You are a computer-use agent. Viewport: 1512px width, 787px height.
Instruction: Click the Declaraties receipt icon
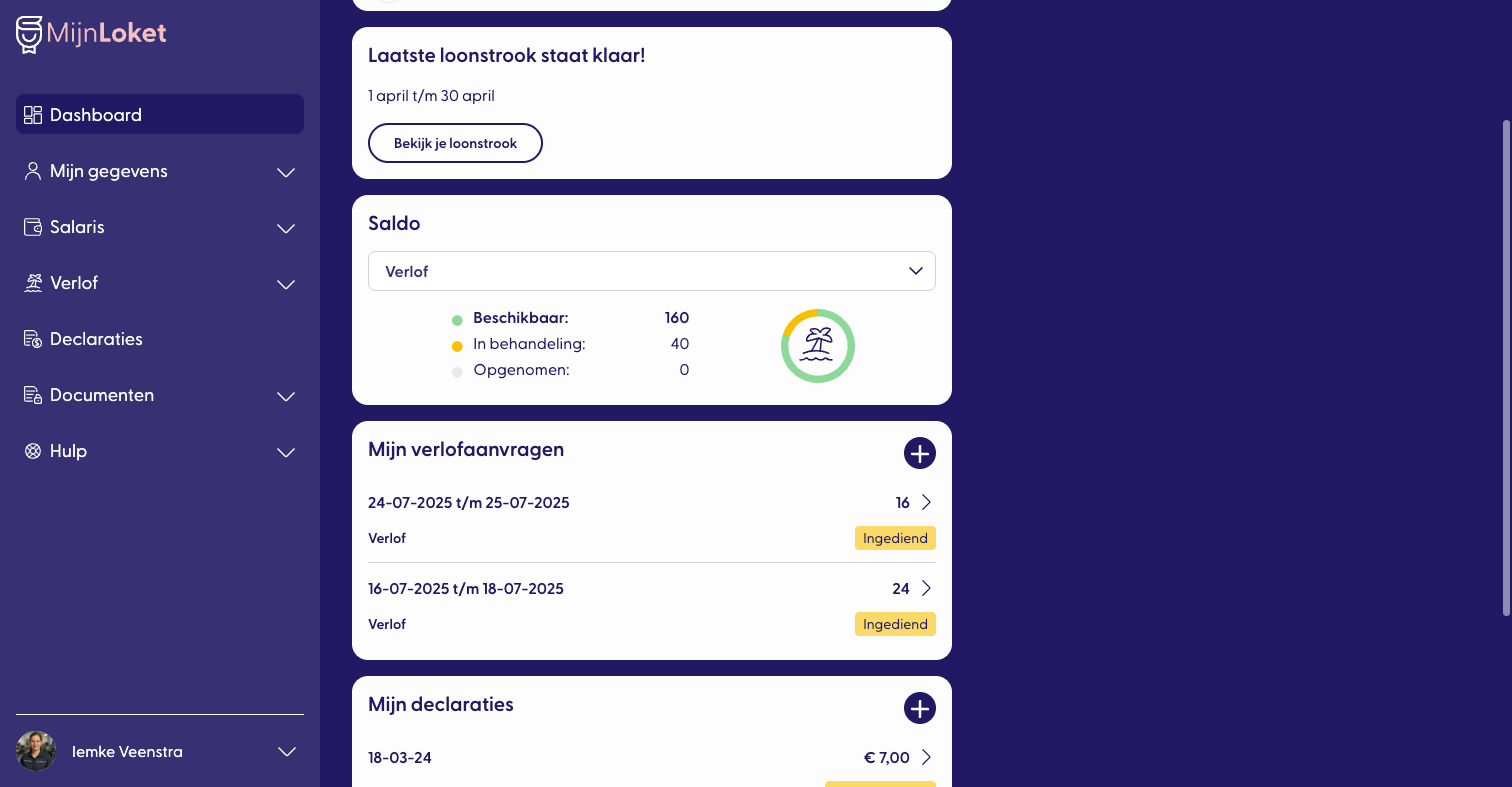coord(33,339)
